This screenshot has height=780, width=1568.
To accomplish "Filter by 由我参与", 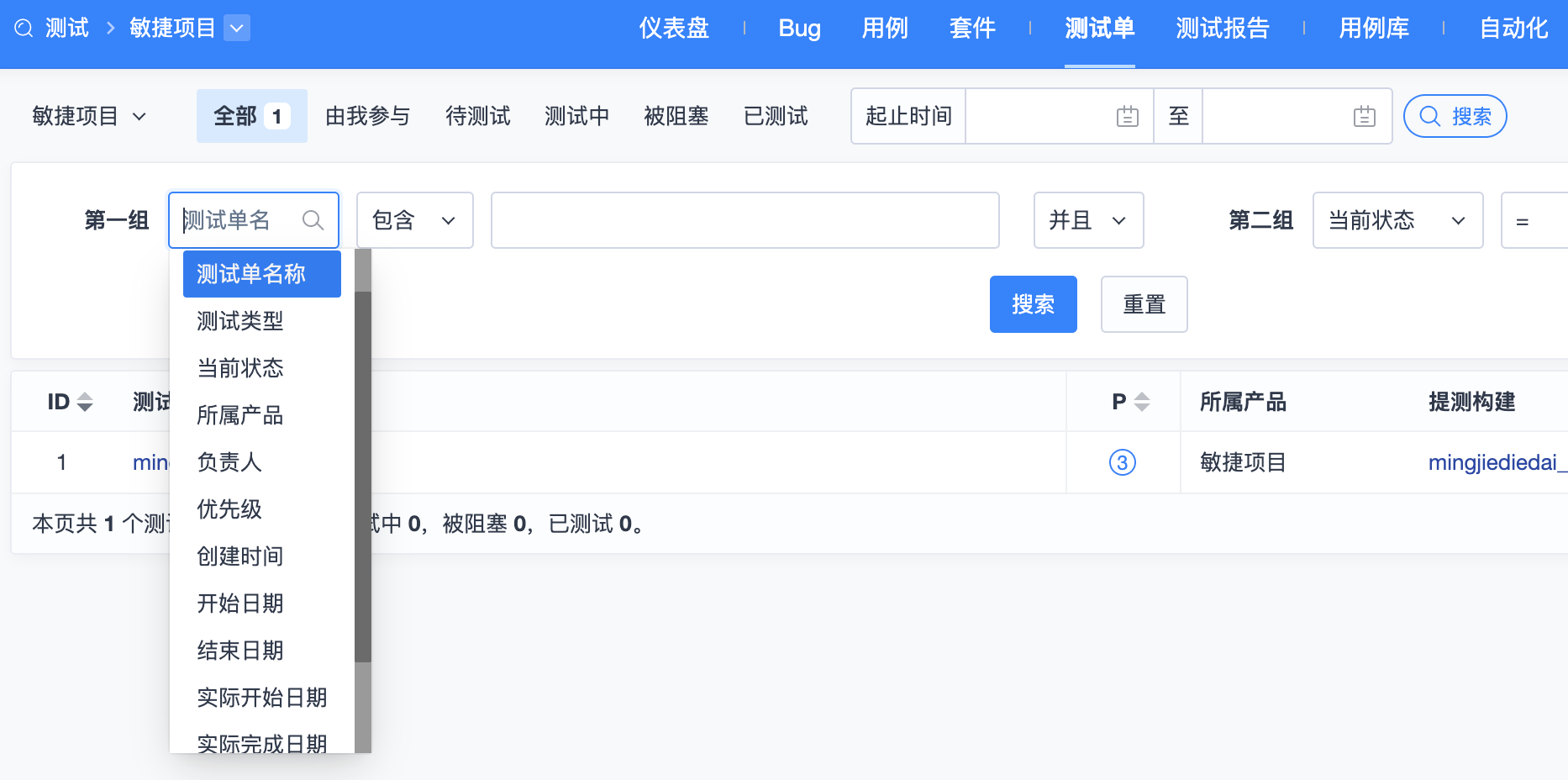I will (x=367, y=116).
